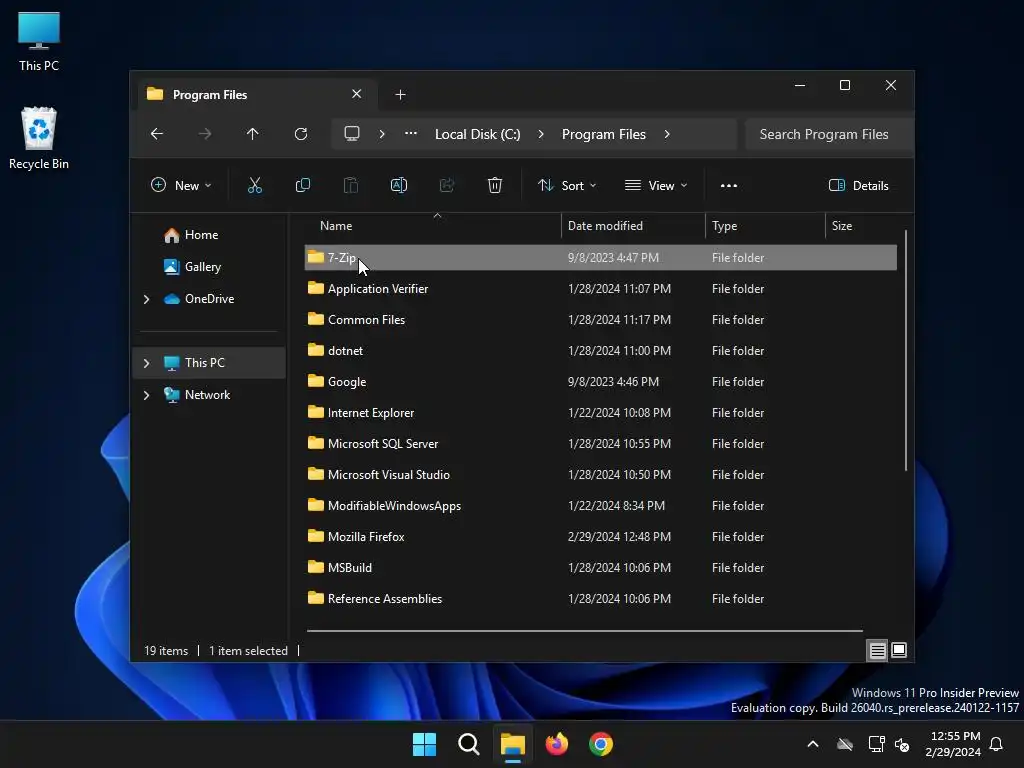Select the Program Files tab

pyautogui.click(x=255, y=95)
